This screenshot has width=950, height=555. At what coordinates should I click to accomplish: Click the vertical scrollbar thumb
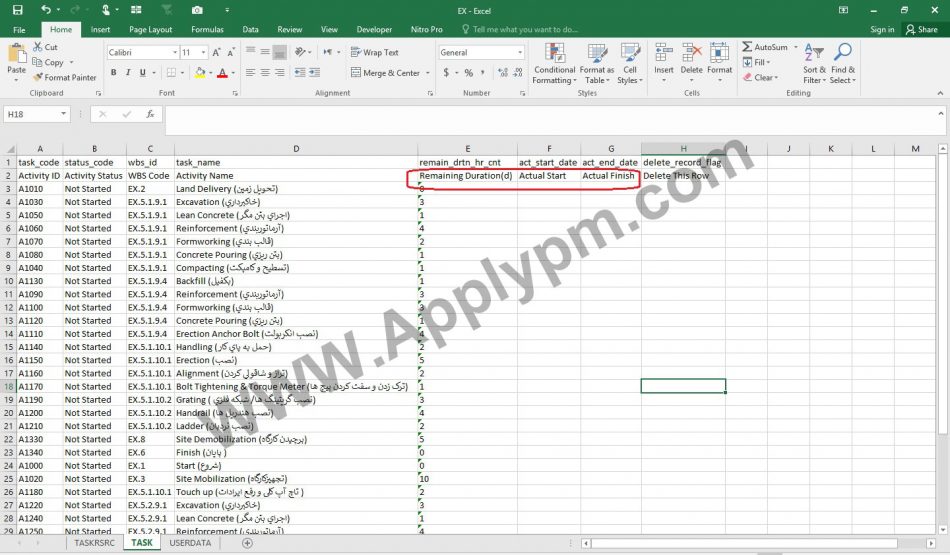click(x=942, y=294)
